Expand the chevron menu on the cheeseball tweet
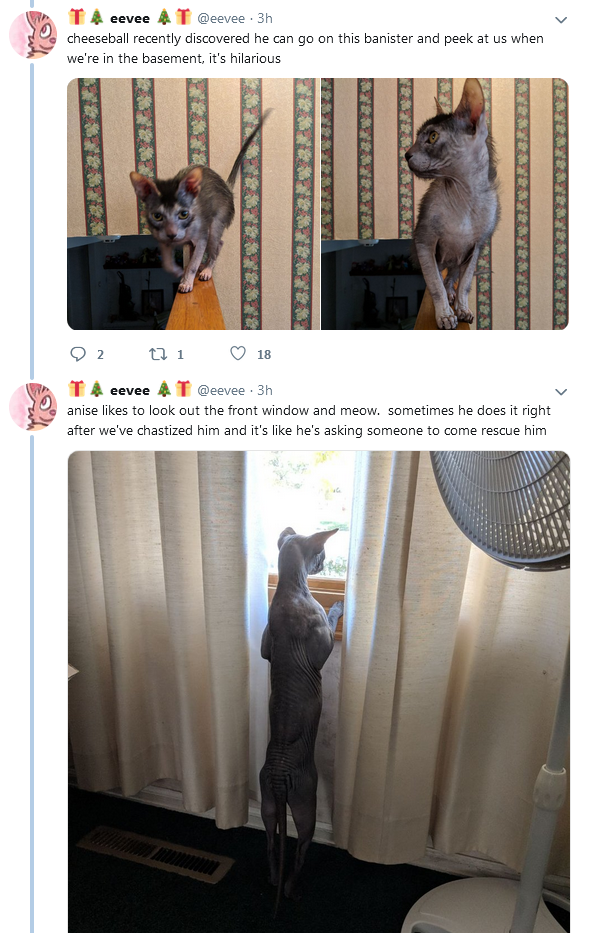The width and height of the screenshot is (594, 933). click(x=561, y=20)
